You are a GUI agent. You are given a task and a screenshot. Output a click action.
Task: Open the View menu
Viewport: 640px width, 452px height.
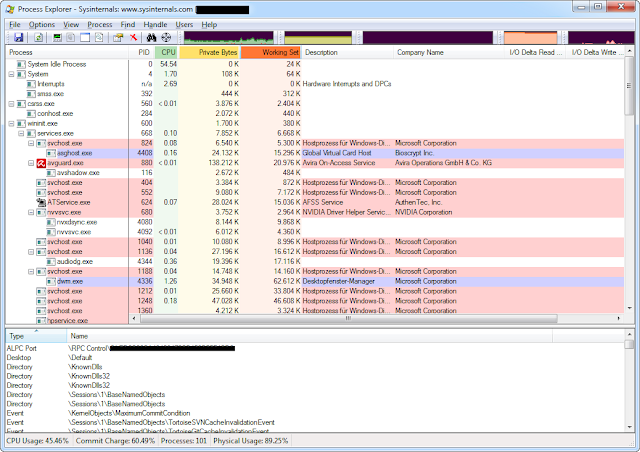pyautogui.click(x=71, y=24)
